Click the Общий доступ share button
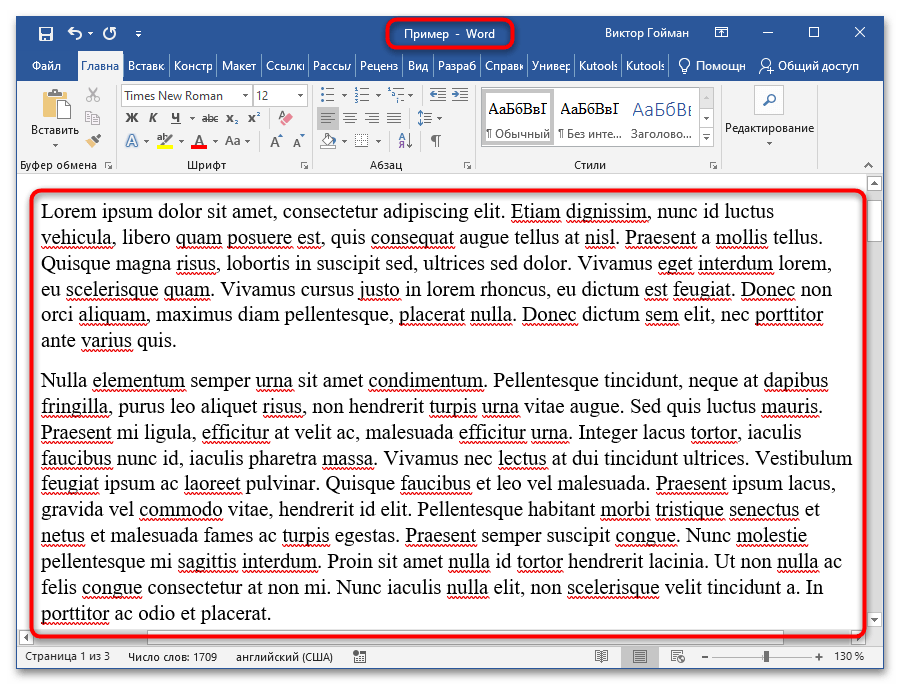 pyautogui.click(x=809, y=66)
